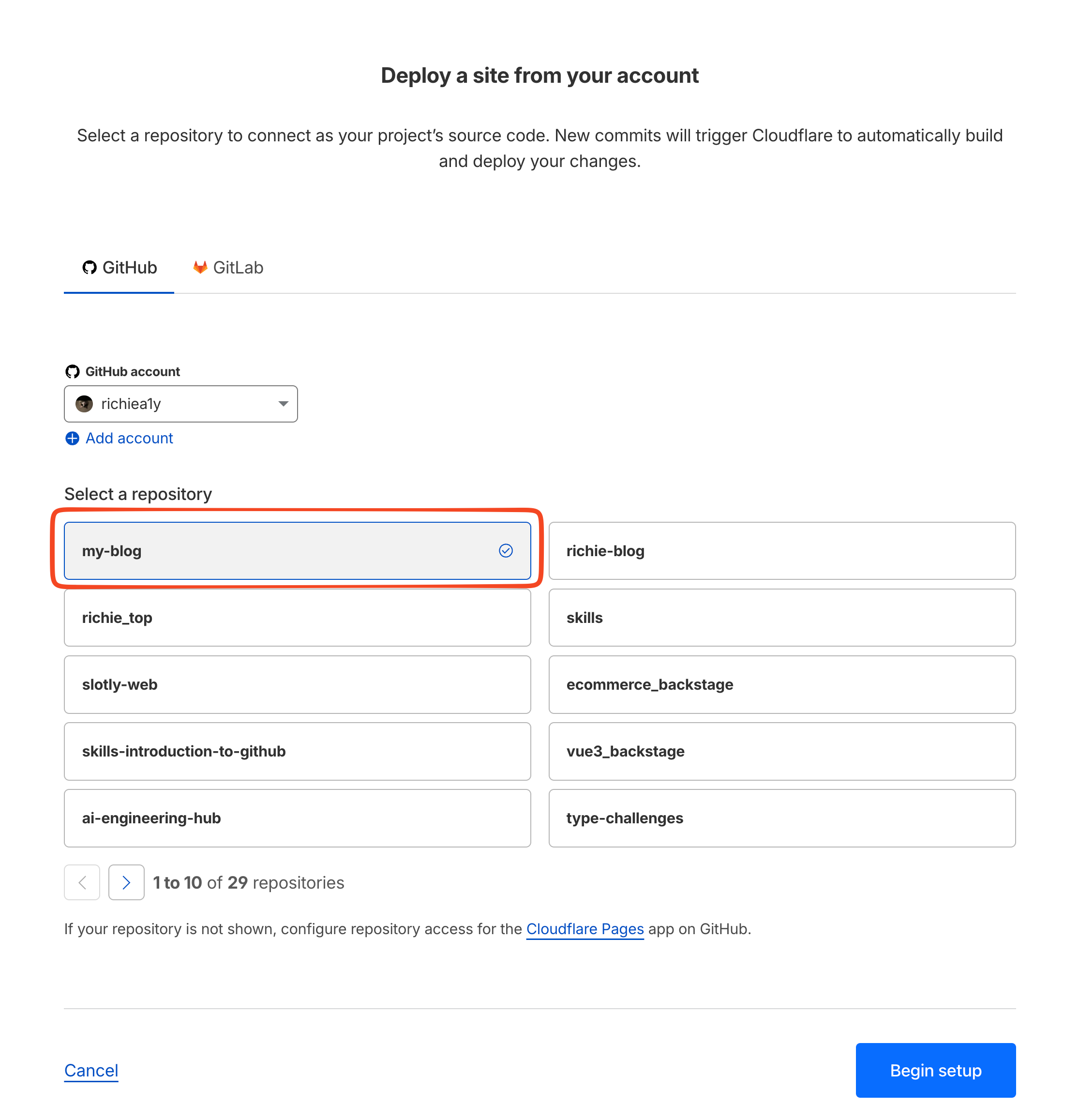Click the GitHub octocat tab icon
The width and height of the screenshot is (1079, 1120).
(89, 268)
